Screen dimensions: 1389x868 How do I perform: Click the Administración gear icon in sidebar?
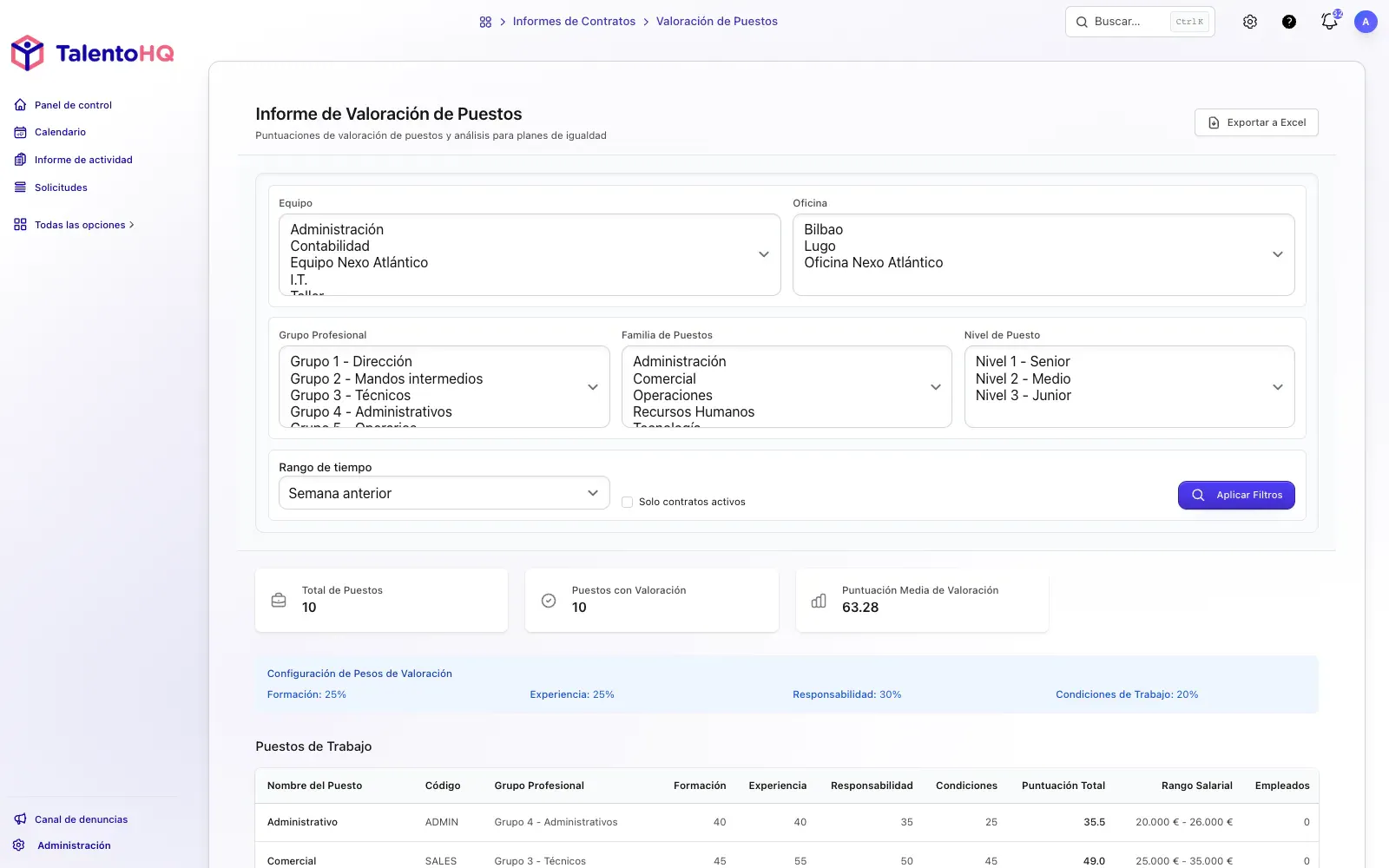(19, 845)
